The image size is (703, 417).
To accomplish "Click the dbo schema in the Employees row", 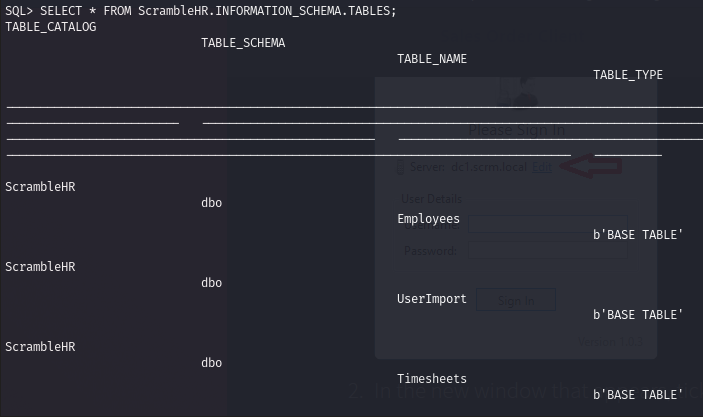I will pos(211,203).
